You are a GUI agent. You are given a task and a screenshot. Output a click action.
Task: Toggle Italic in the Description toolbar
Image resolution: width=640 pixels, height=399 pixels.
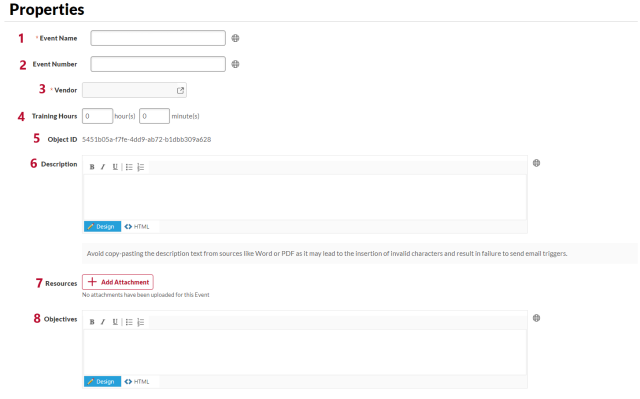(103, 167)
